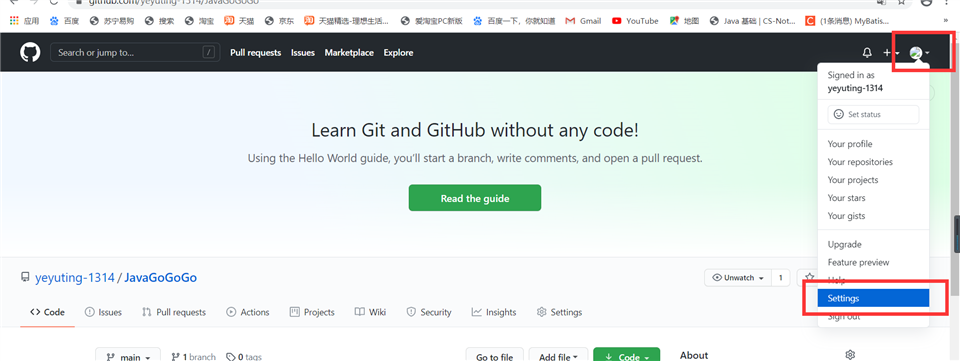
Task: Click the smiley Set status button
Action: pyautogui.click(x=873, y=114)
